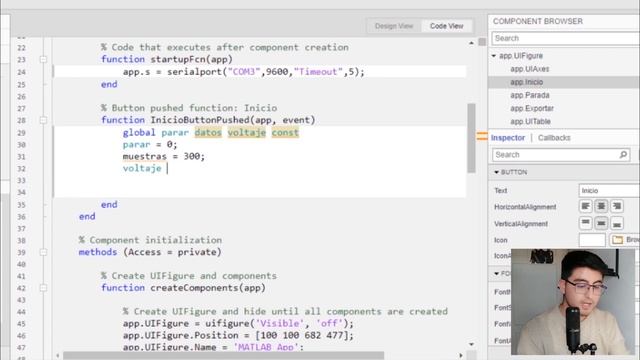
Task: Edit the Text property field Inicio
Action: pos(609,191)
